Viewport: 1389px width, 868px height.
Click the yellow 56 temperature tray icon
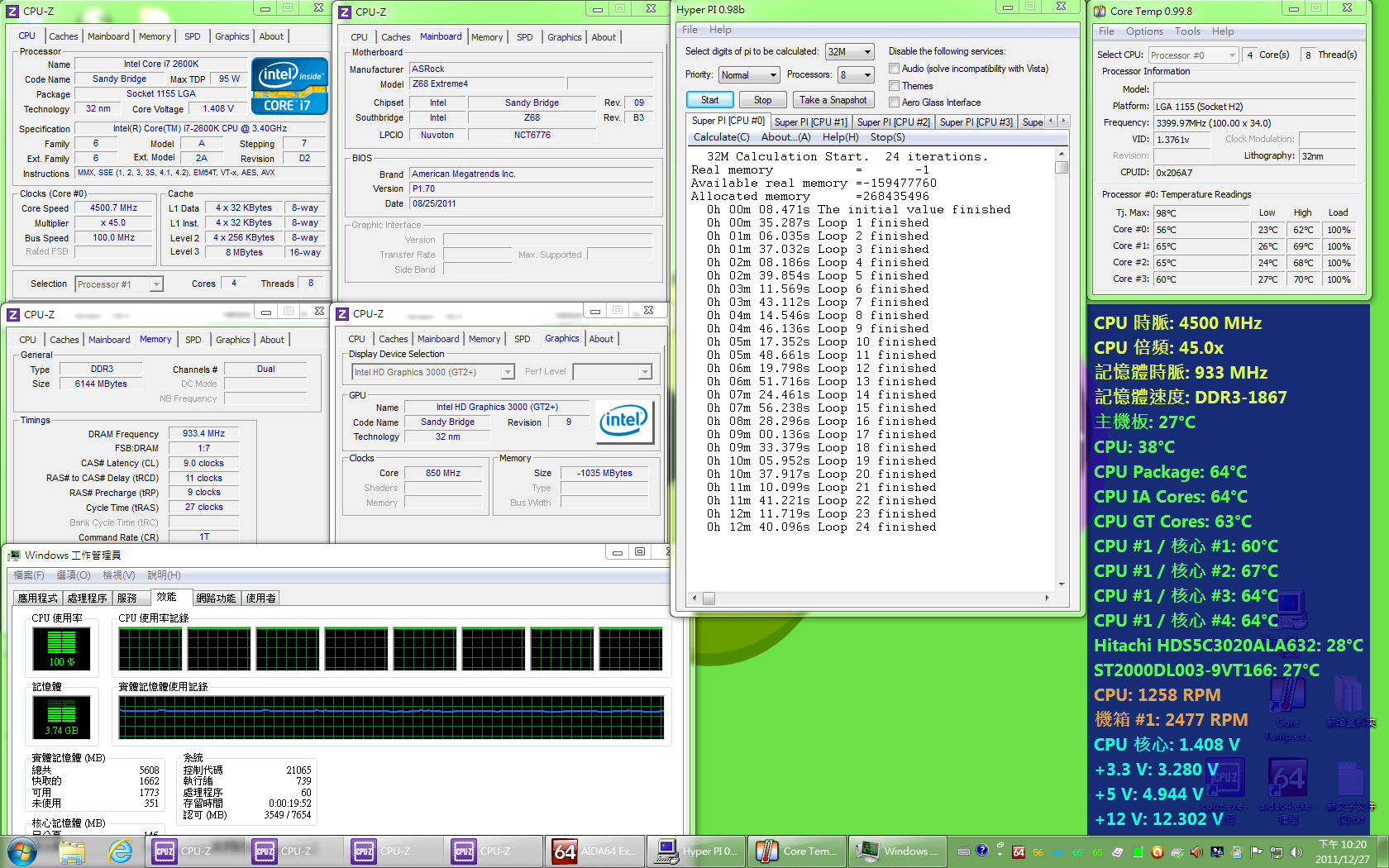1038,852
